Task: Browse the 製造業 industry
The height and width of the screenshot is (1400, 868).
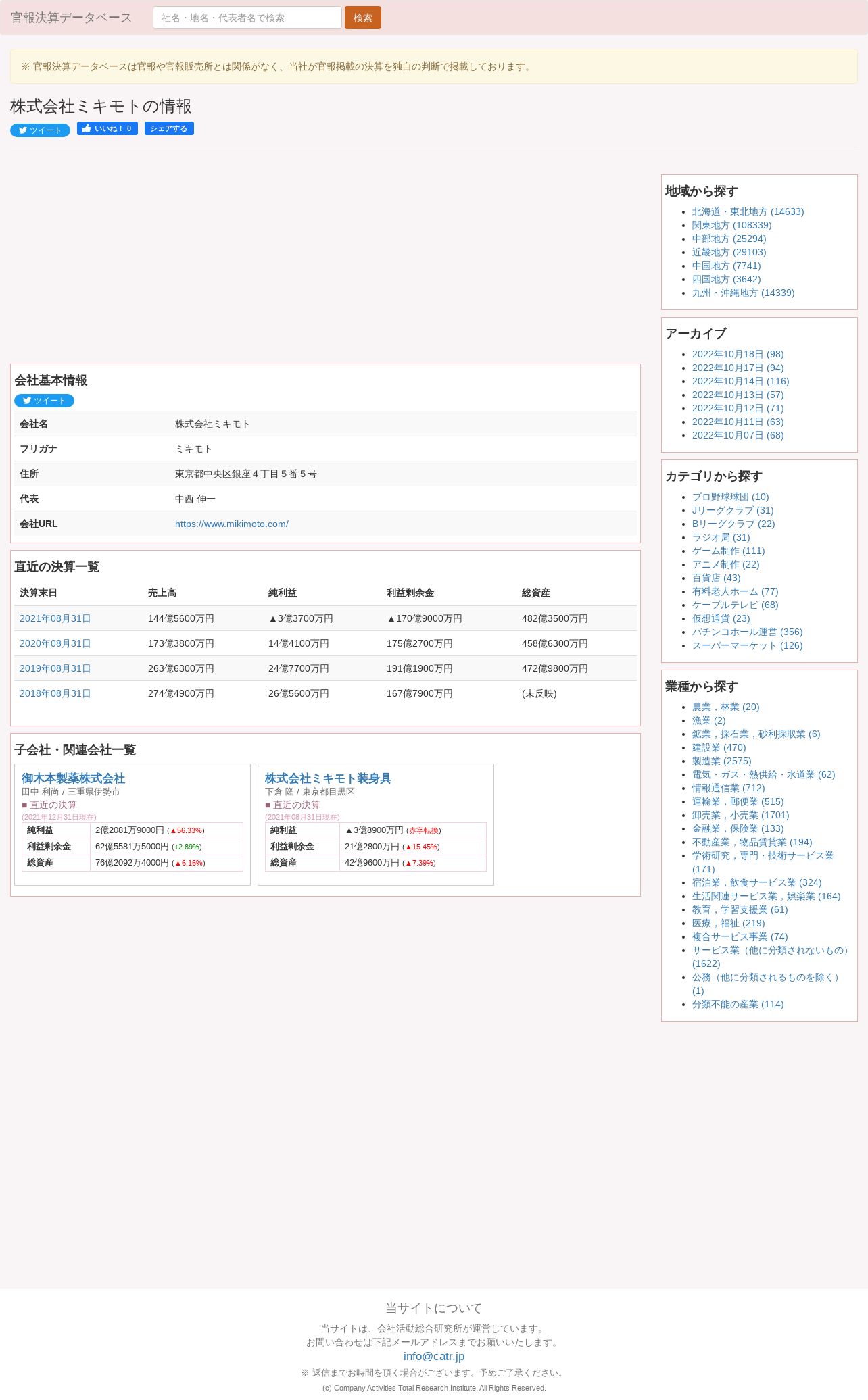Action: point(721,761)
